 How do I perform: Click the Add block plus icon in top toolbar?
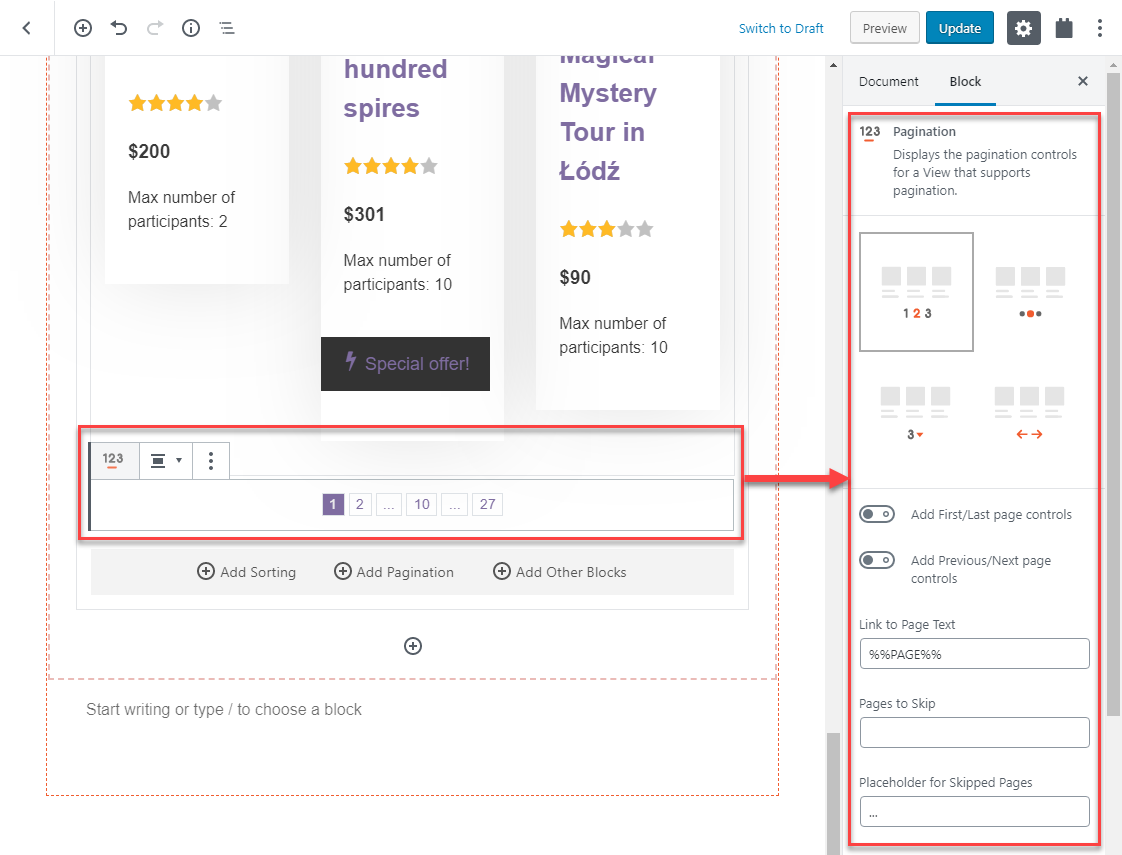(x=83, y=28)
